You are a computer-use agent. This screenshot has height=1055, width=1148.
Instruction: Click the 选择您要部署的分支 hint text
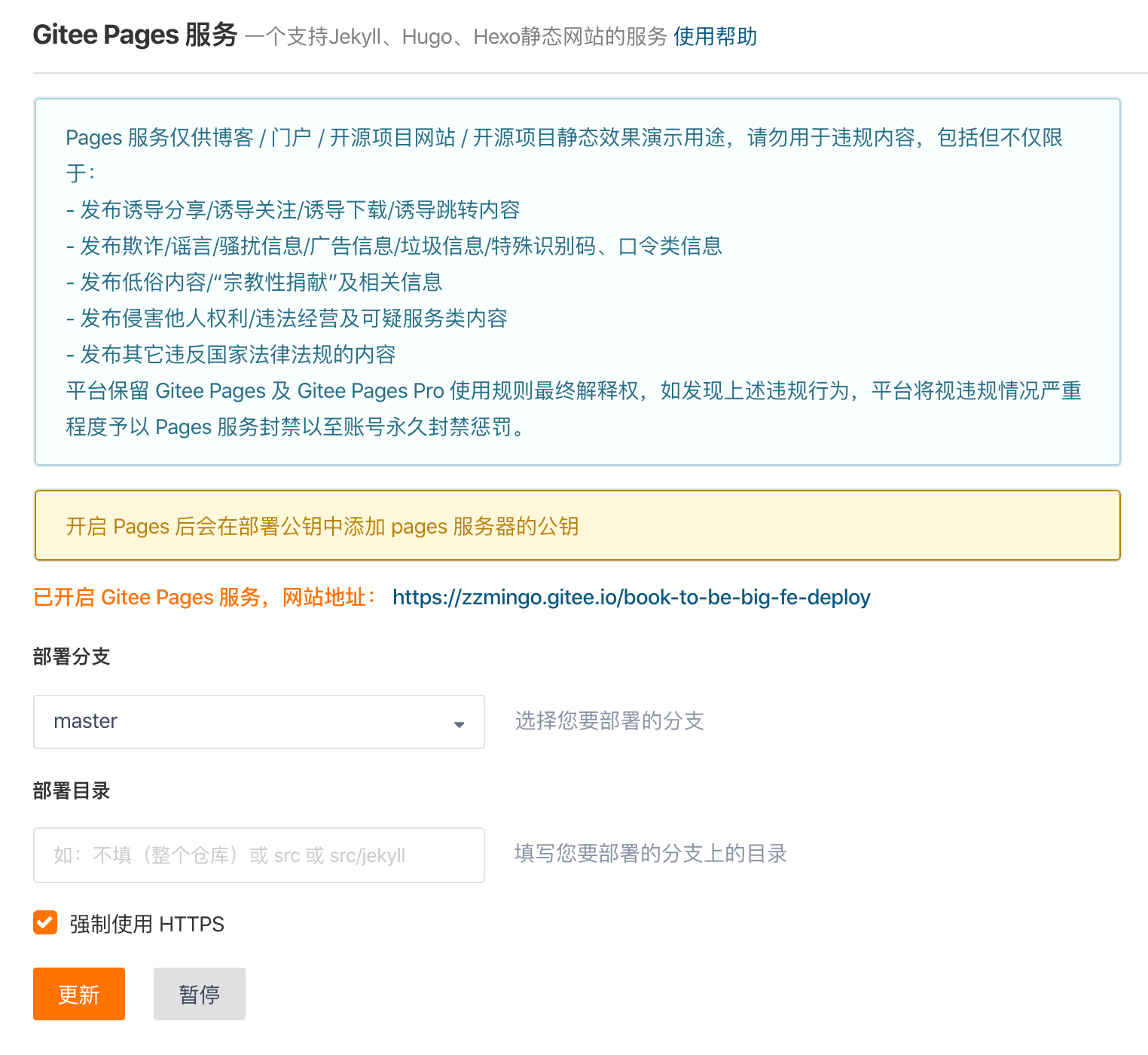pos(609,721)
